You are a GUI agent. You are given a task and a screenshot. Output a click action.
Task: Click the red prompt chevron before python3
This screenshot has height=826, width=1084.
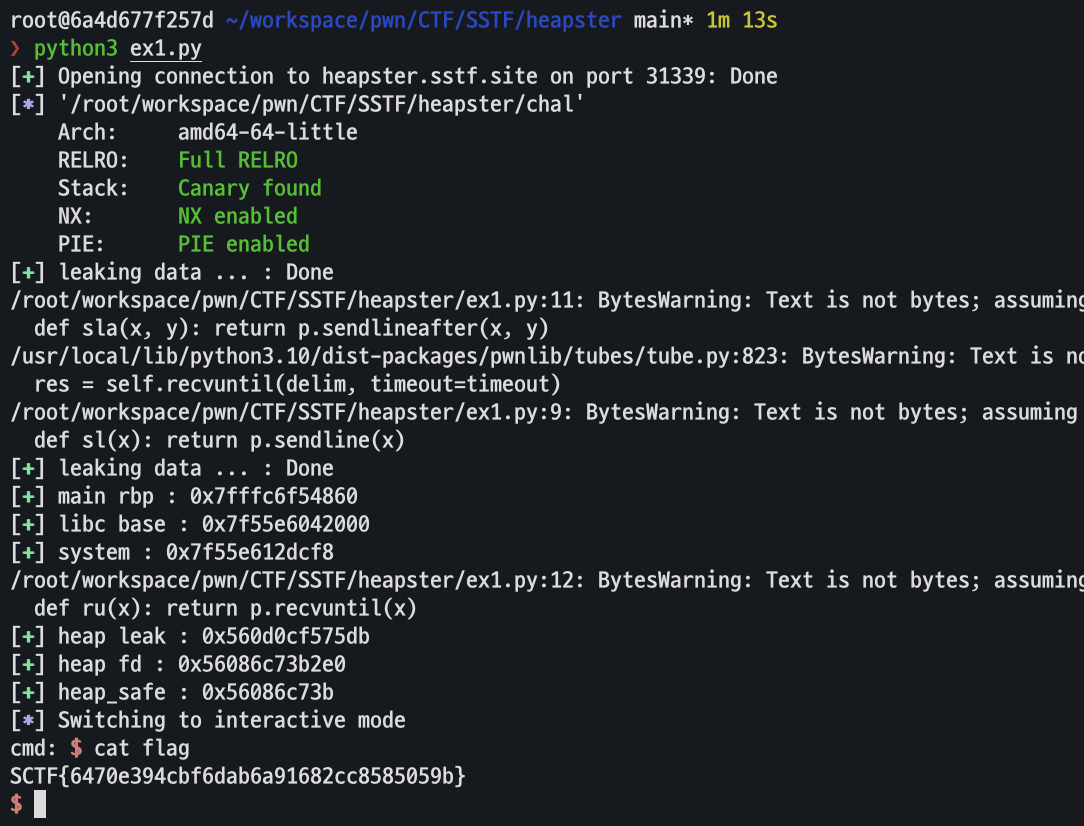[x=15, y=49]
